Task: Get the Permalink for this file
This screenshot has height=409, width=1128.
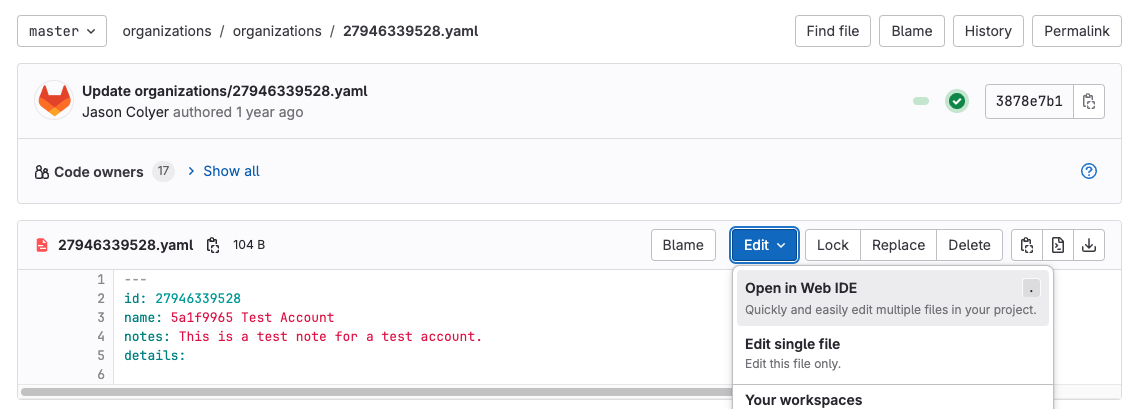Action: click(x=1077, y=31)
